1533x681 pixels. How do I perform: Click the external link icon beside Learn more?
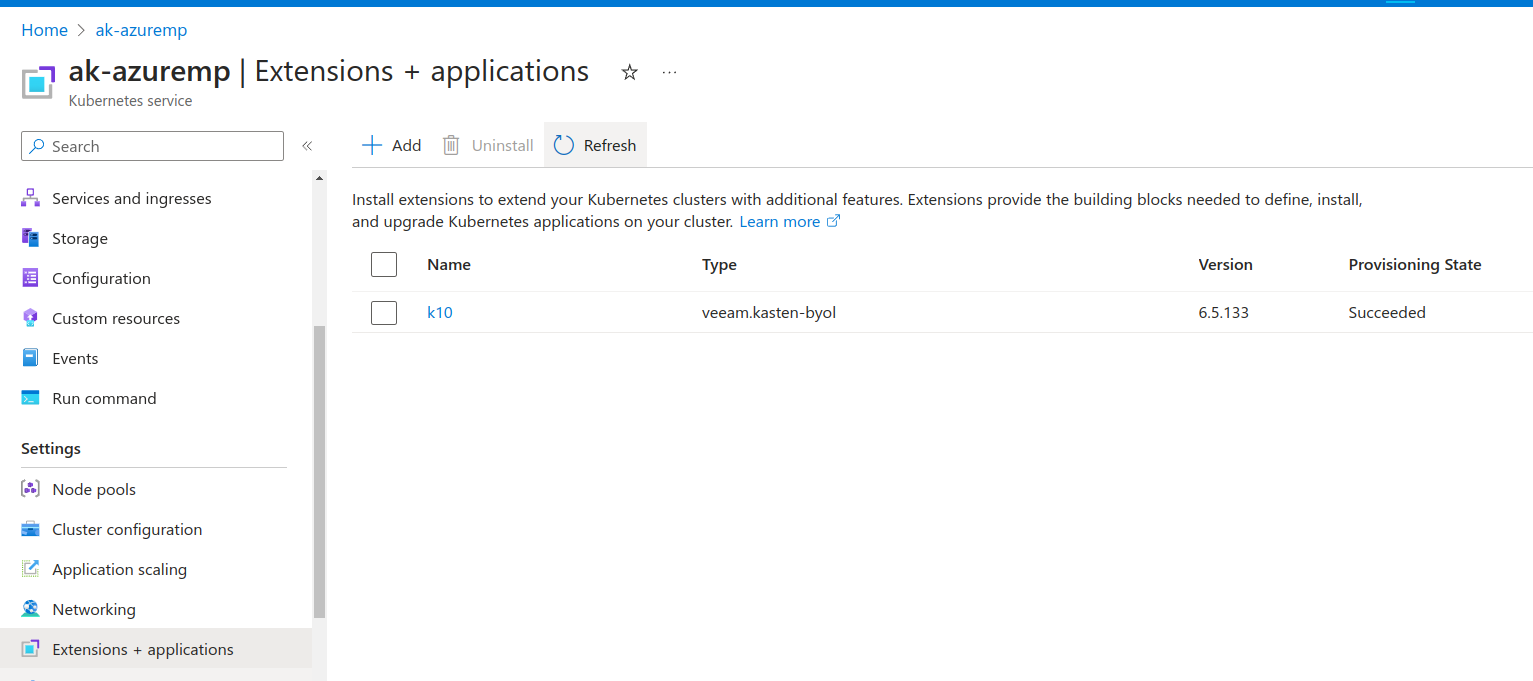pos(833,221)
